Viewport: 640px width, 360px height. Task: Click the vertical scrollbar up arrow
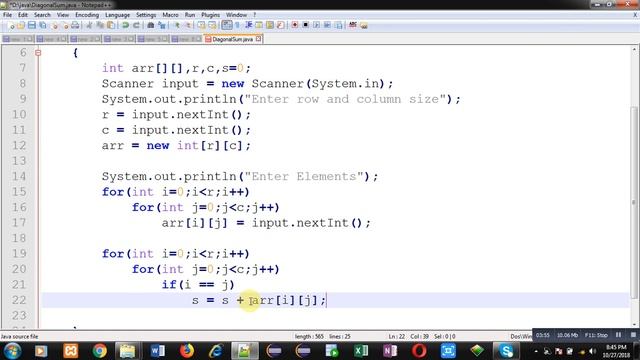tap(634, 49)
